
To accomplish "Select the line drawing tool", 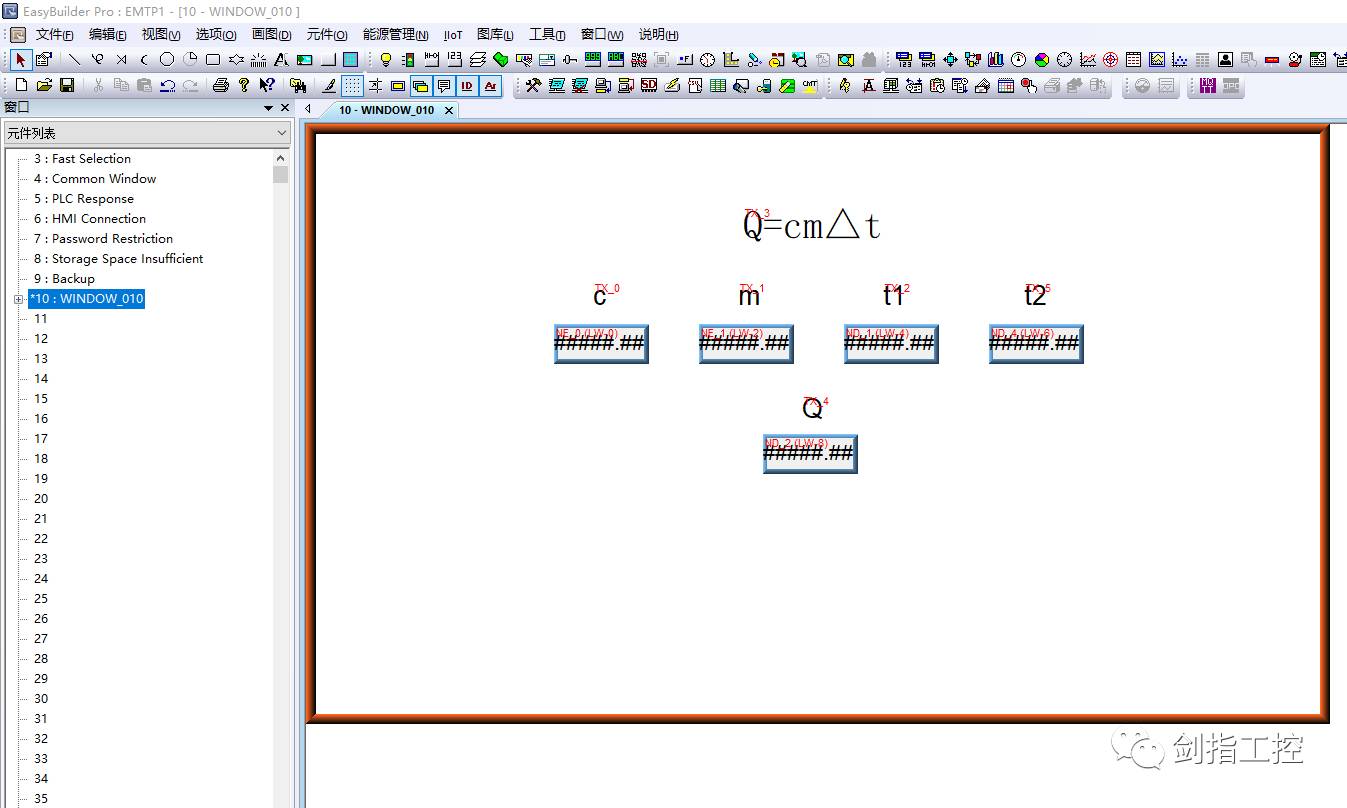I will coord(74,60).
